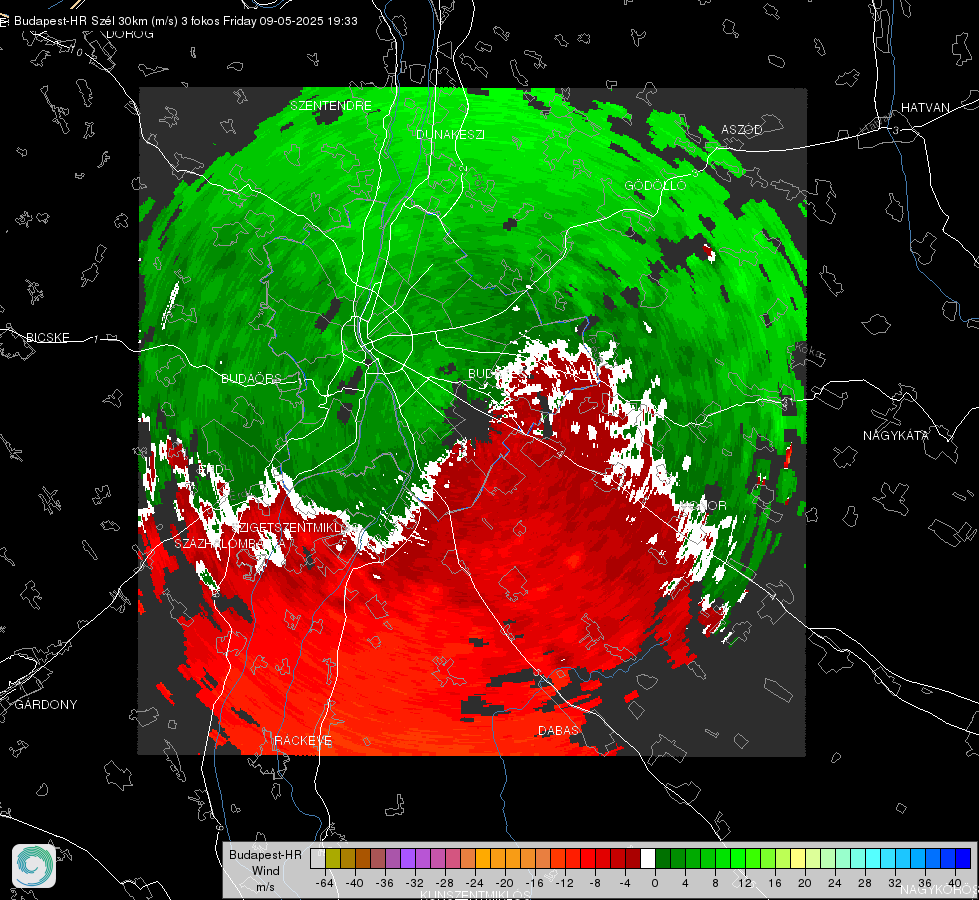
Task: Click the '32' value on the legend scale
Action: point(895,883)
